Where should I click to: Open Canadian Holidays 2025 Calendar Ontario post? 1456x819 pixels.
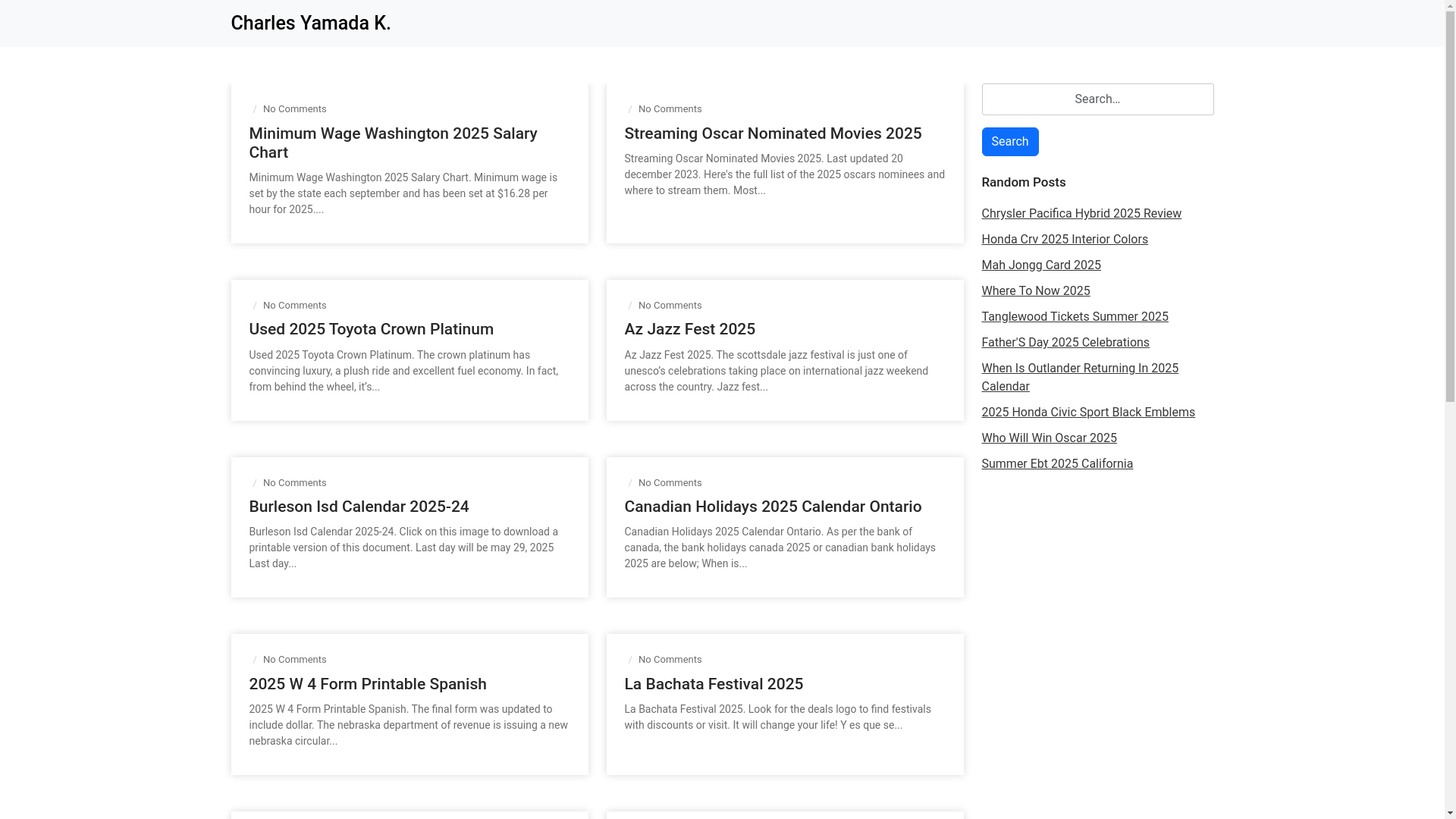[773, 507]
